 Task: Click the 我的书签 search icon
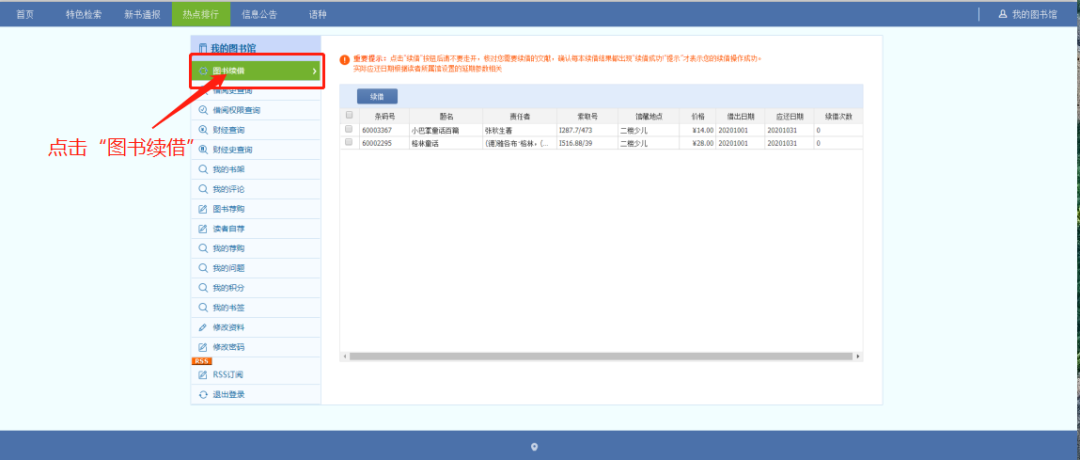[x=202, y=308]
